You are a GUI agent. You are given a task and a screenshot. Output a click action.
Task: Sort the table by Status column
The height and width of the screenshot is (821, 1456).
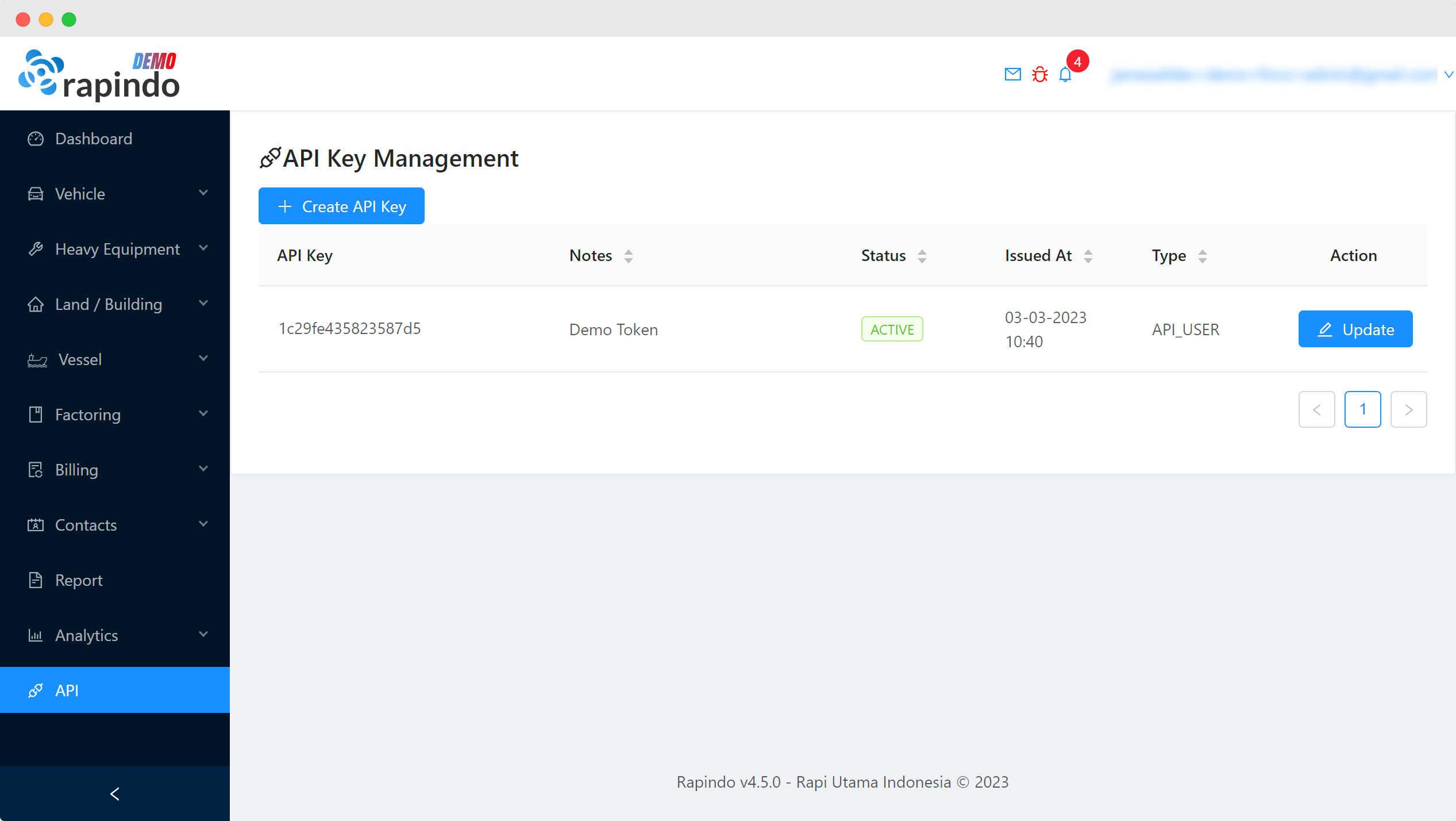922,256
